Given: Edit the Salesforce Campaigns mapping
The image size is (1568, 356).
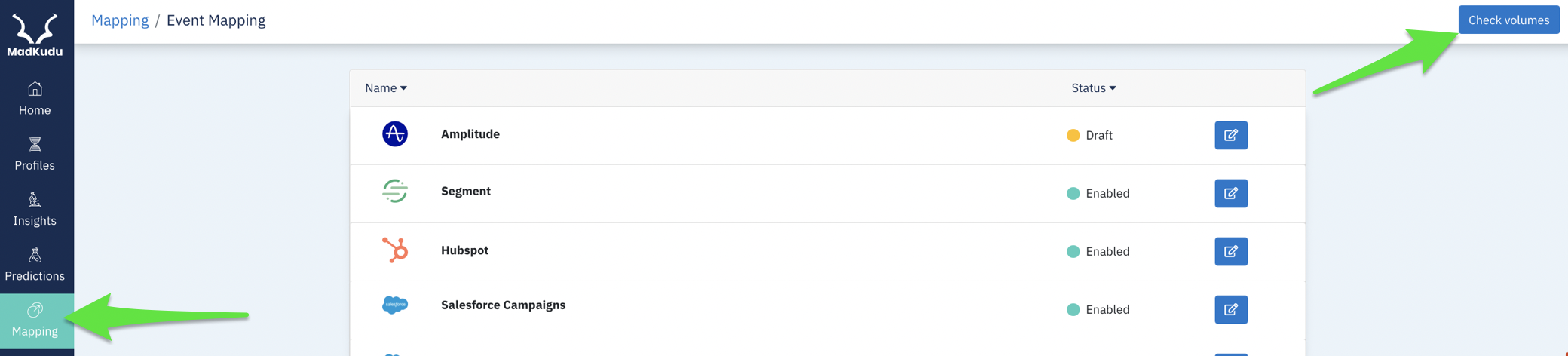Looking at the screenshot, I should (x=1231, y=309).
